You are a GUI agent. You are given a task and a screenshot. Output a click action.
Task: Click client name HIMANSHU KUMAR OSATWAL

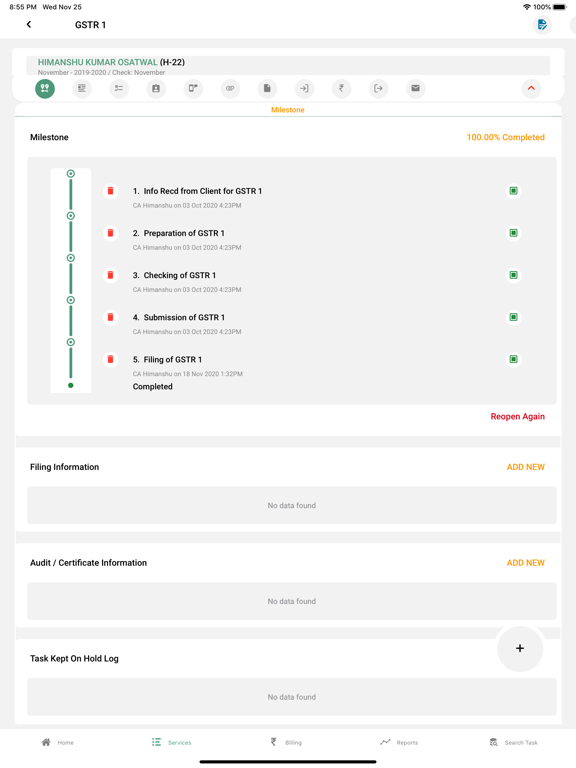97,62
